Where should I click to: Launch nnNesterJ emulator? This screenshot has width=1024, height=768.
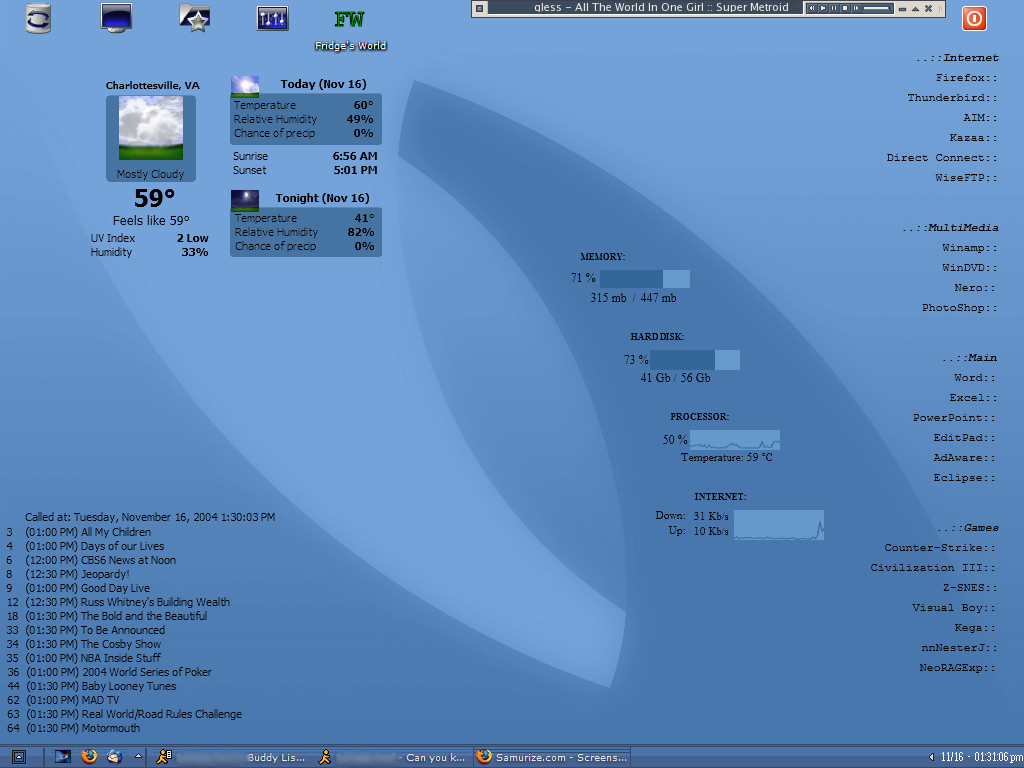pos(959,648)
